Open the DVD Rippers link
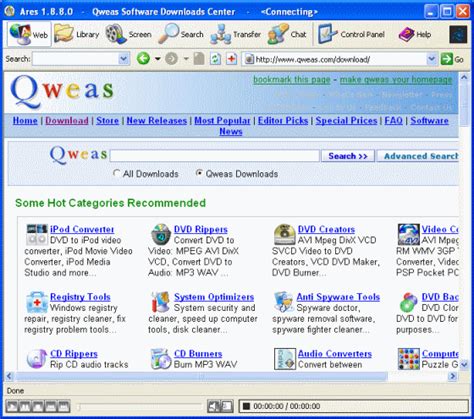The height and width of the screenshot is (419, 474). 201,229
